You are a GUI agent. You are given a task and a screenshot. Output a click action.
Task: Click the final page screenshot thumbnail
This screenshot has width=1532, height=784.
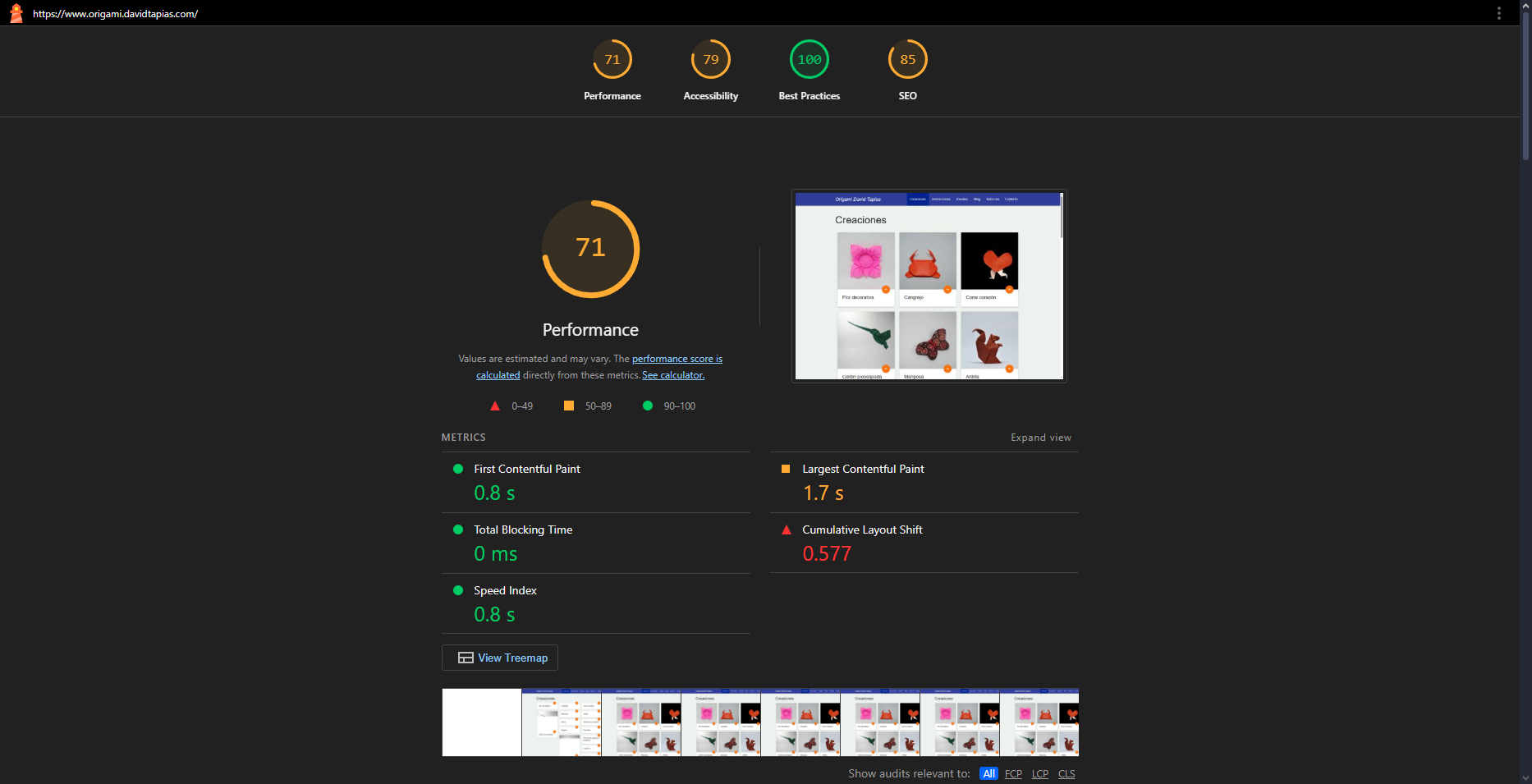(929, 286)
